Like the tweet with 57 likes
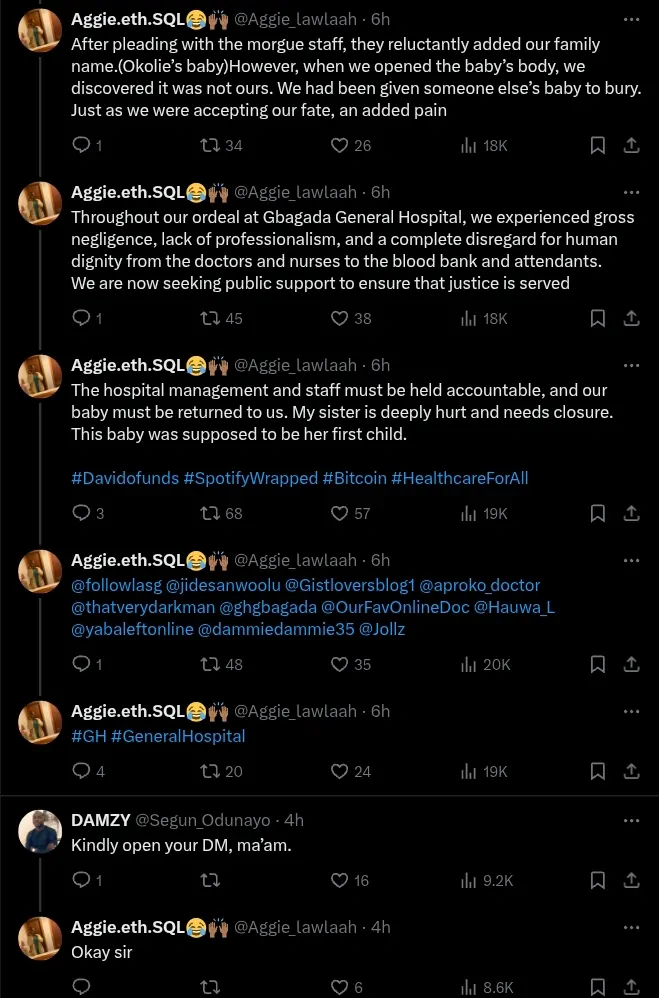 click(x=339, y=513)
